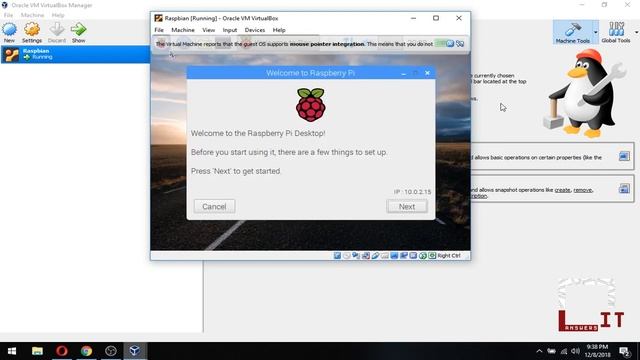
Task: Click Snapshots tool icon in Manager pane
Action: click(624, 188)
